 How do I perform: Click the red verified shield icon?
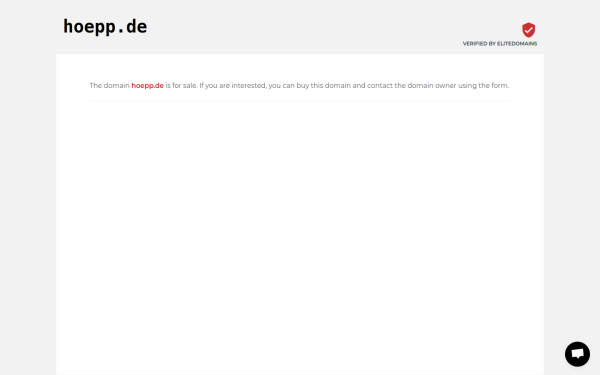[528, 30]
